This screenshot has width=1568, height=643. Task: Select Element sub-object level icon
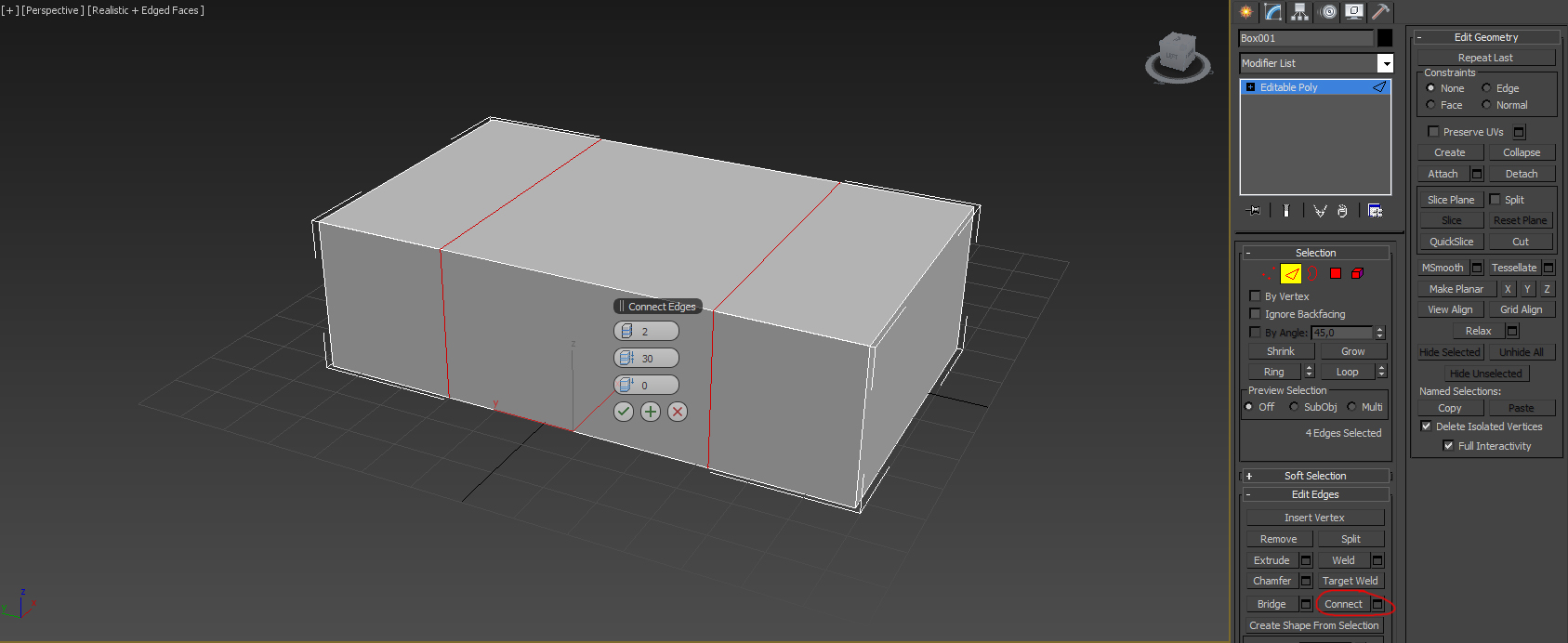pyautogui.click(x=1357, y=273)
